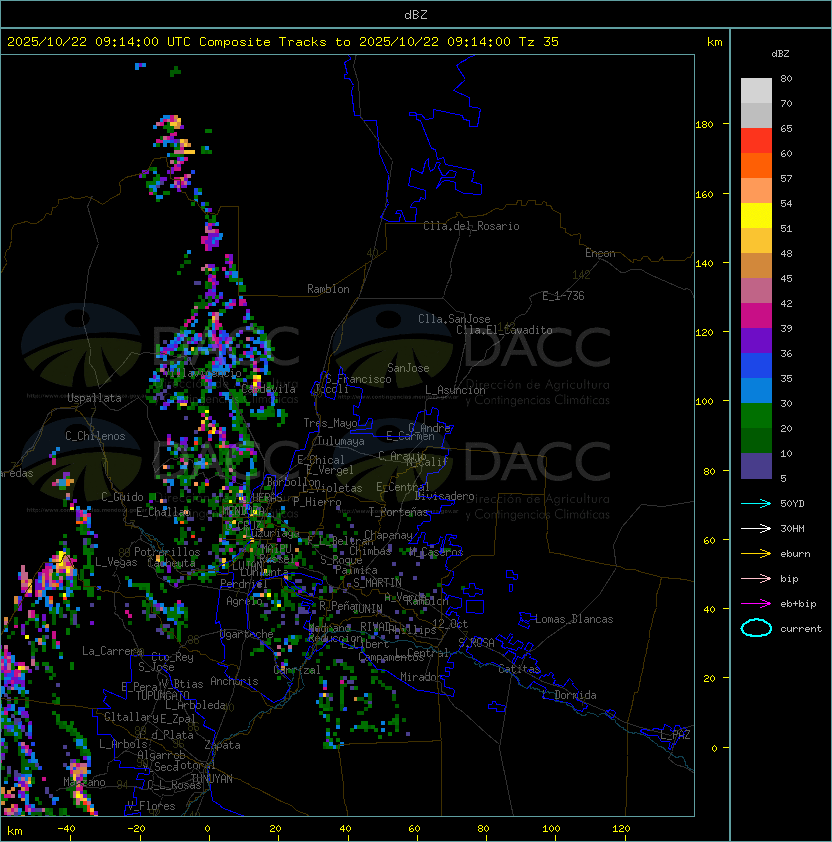This screenshot has height=842, width=832.
Task: Click the 'L_Vegas' map label
Action: (x=116, y=562)
